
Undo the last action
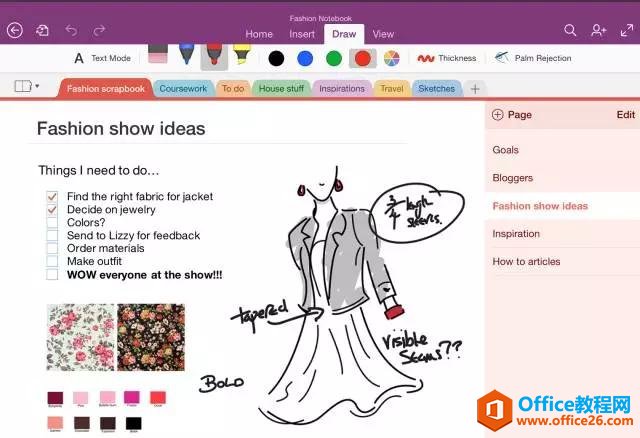(x=71, y=31)
